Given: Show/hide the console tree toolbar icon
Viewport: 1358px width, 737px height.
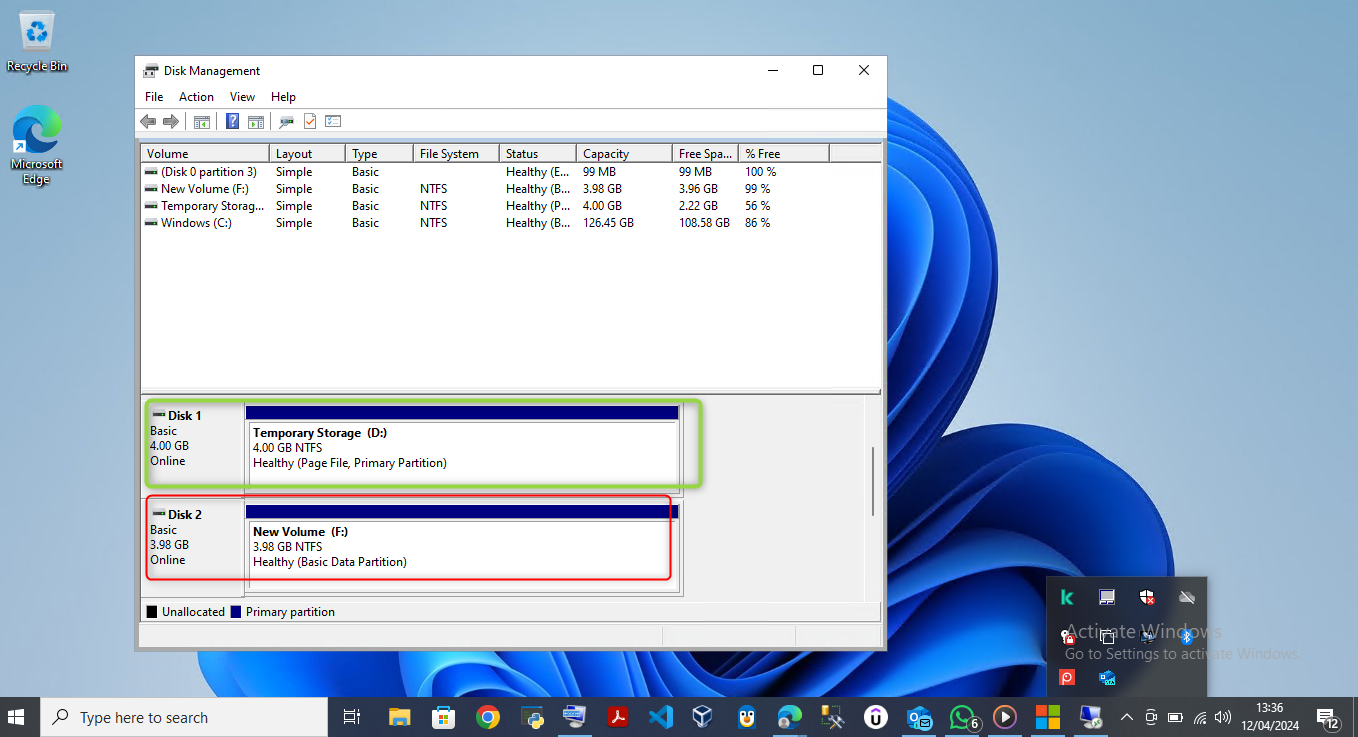Looking at the screenshot, I should point(202,121).
